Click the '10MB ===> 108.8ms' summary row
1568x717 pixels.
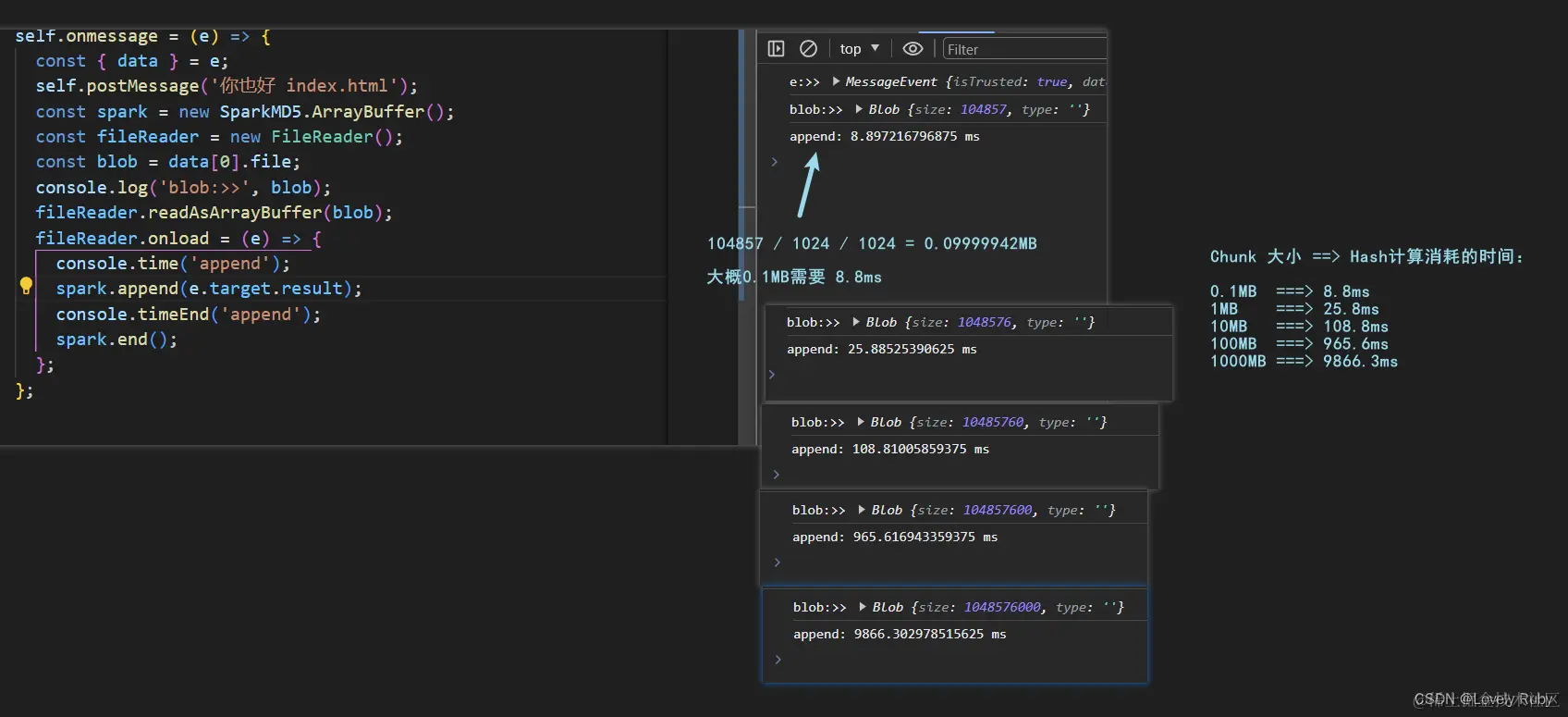(1299, 327)
